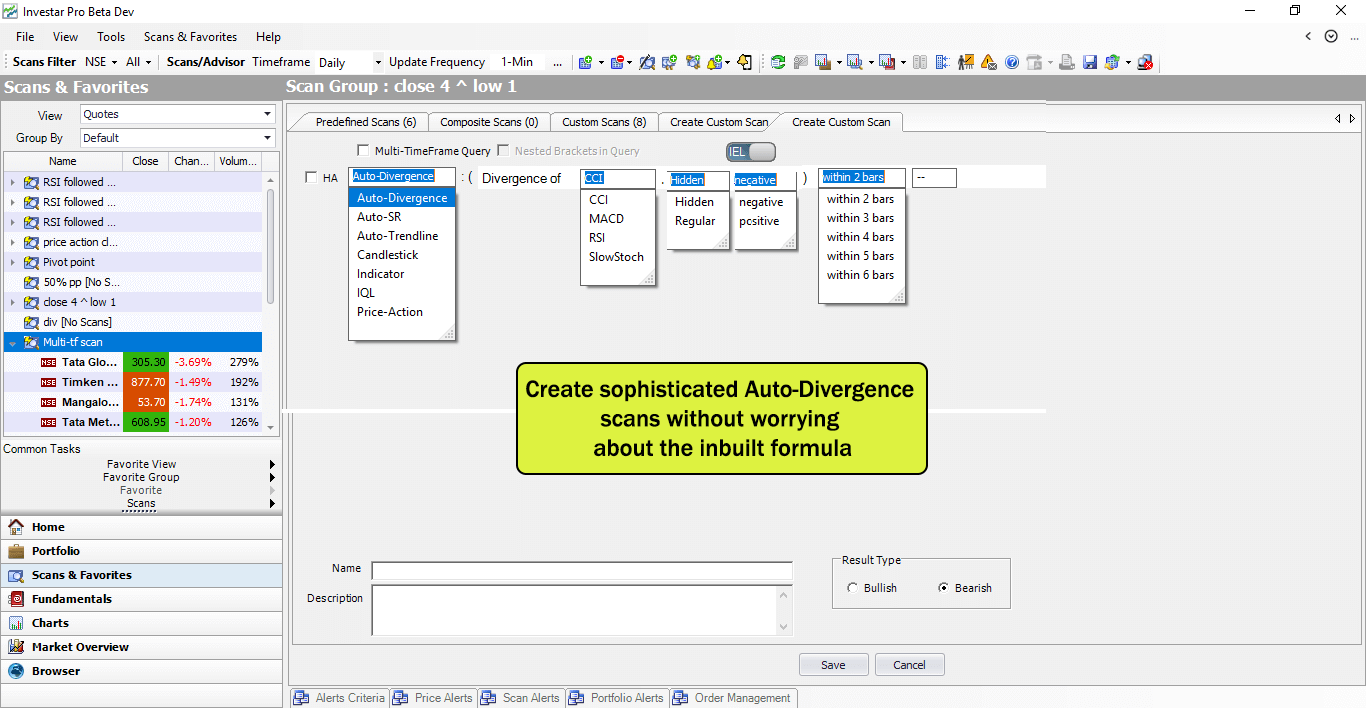Image resolution: width=1366 pixels, height=708 pixels.
Task: Click the Save button
Action: point(833,665)
